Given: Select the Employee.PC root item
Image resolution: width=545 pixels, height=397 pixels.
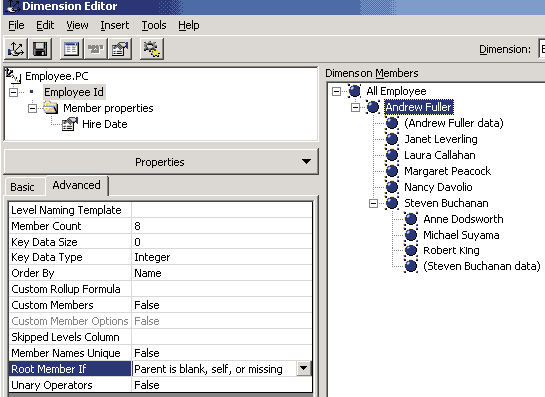Looking at the screenshot, I should click(x=57, y=76).
